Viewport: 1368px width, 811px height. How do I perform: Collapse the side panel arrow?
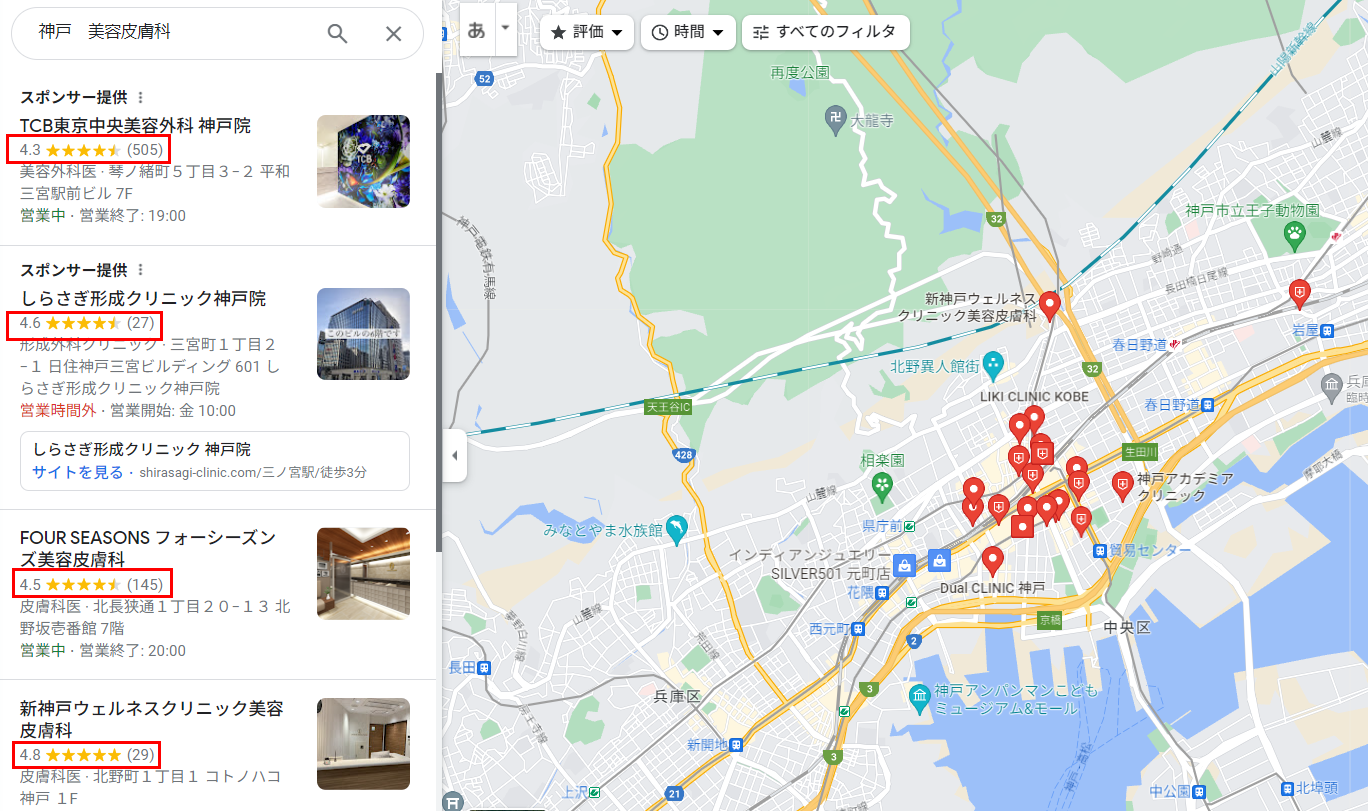tap(455, 456)
